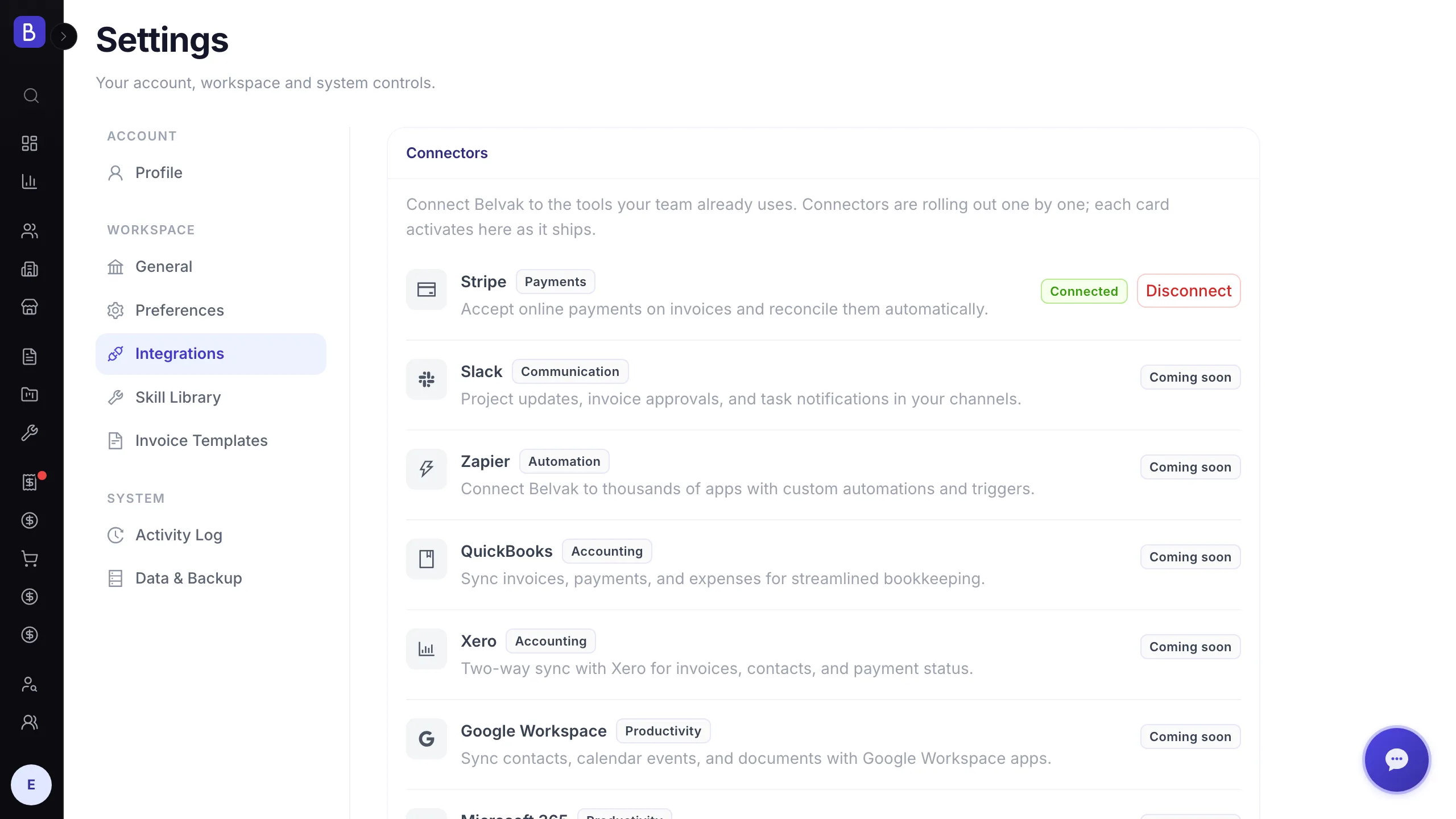Go to Profile settings
Screen dimensions: 1456x819
point(211,173)
